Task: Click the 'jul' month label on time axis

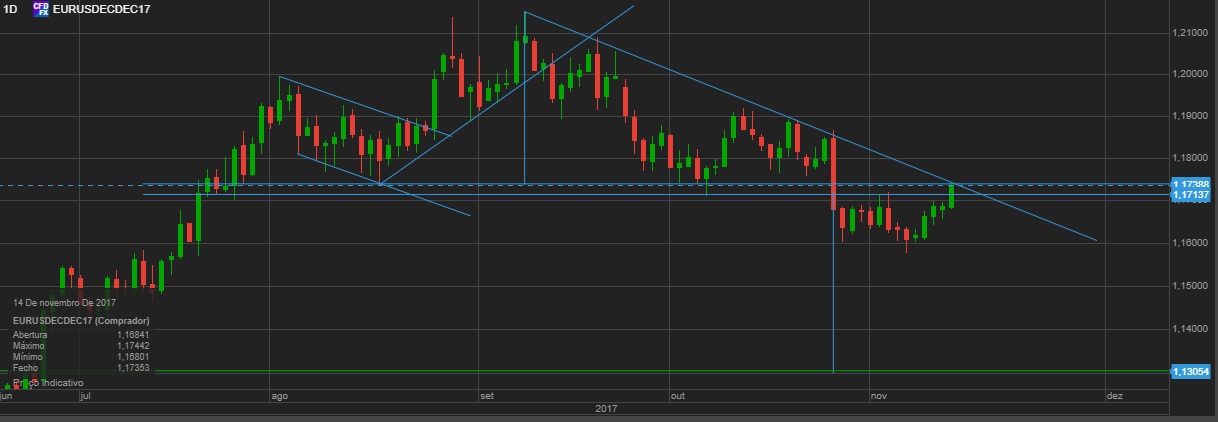Action: [85, 397]
